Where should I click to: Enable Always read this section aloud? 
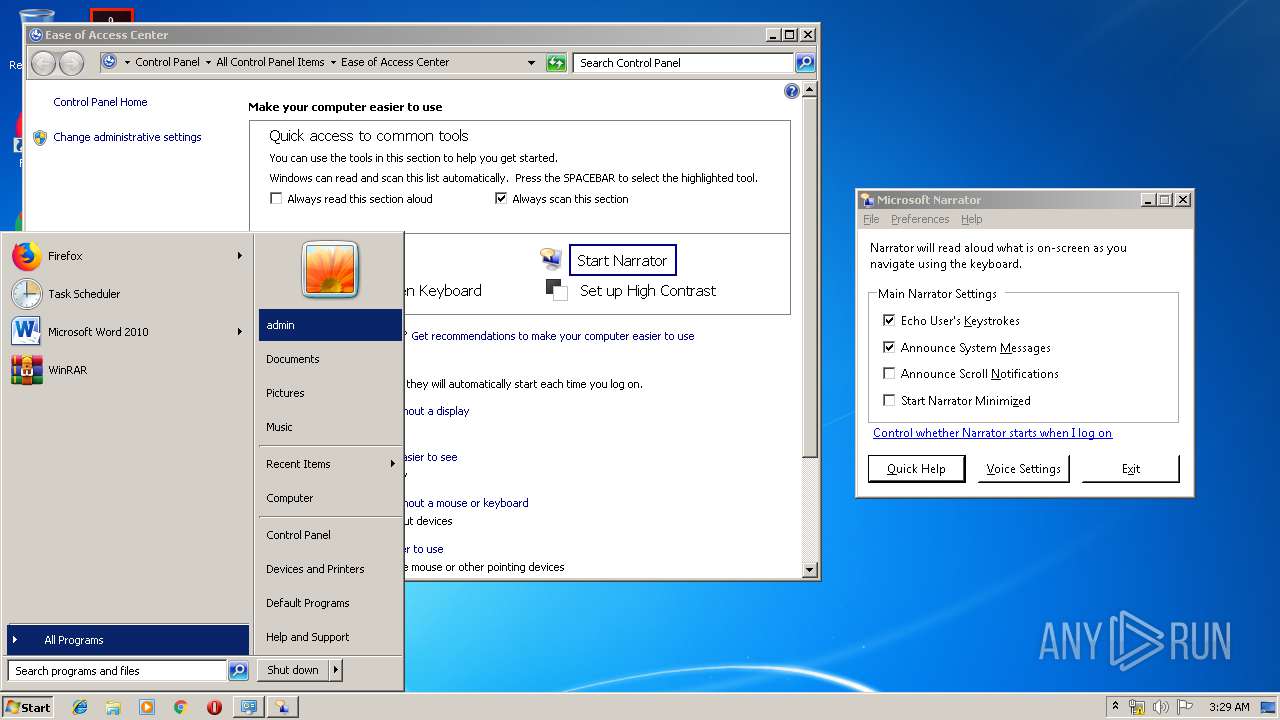(x=276, y=199)
